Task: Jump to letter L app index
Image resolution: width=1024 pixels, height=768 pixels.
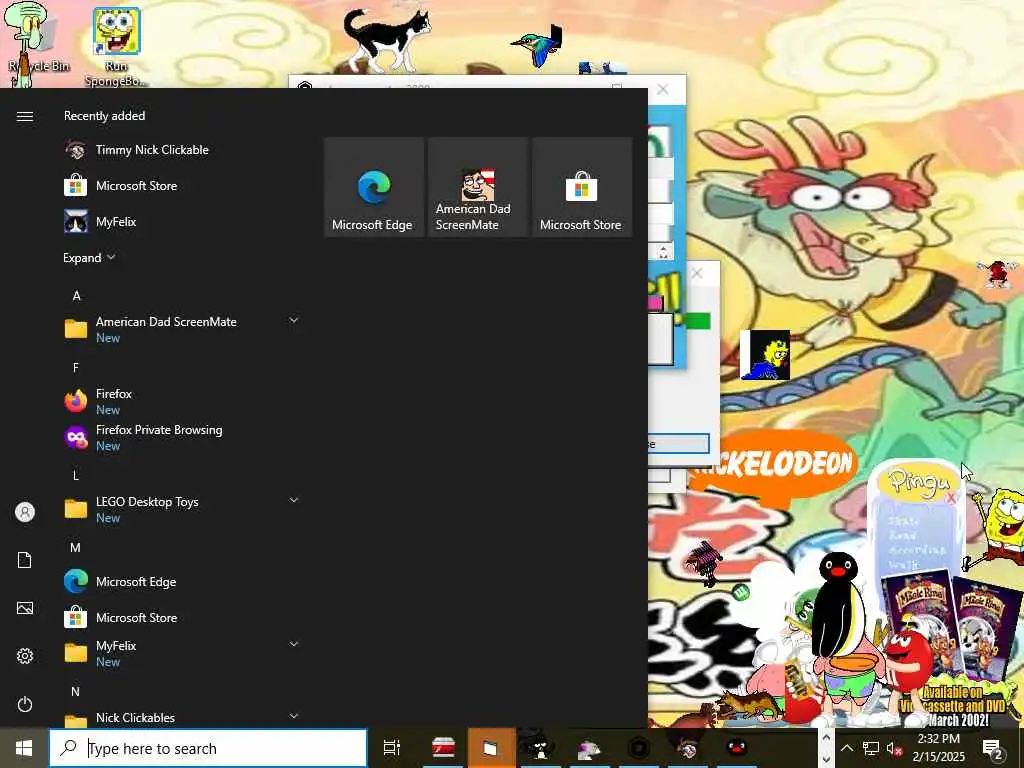Action: (x=76, y=475)
